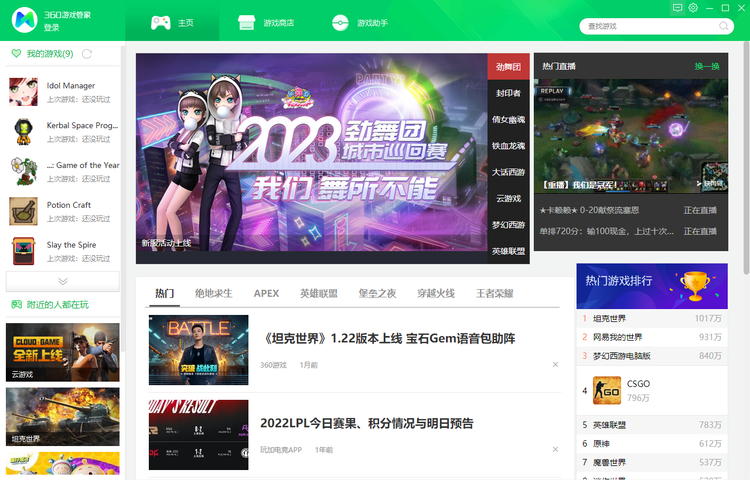Expand the my games list chevron
This screenshot has height=480, width=750.
click(x=63, y=281)
